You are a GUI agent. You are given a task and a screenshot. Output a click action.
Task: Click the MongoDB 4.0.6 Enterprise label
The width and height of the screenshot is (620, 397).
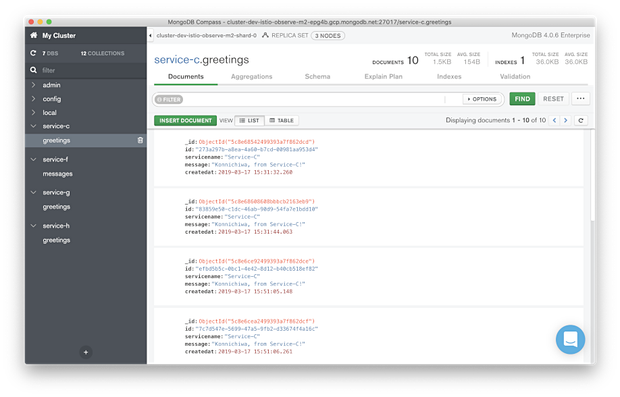[x=550, y=35]
